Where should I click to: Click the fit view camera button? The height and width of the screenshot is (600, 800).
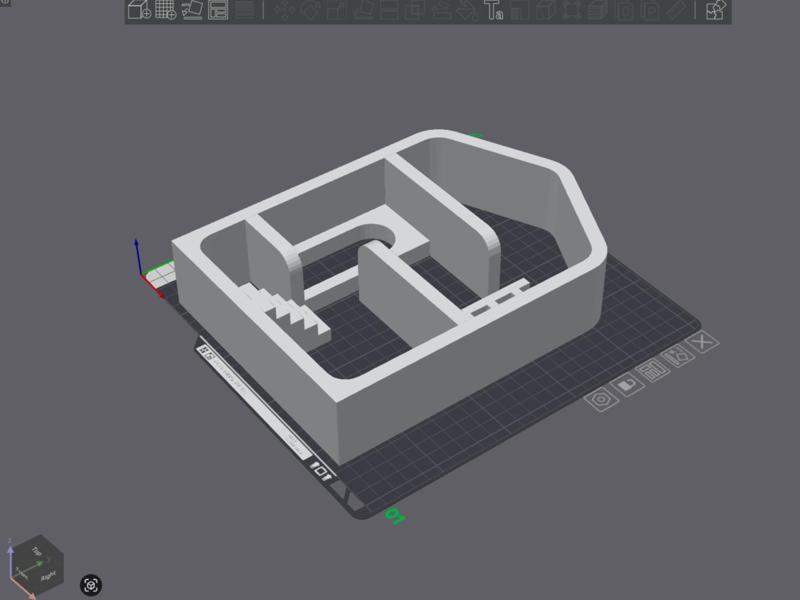[x=91, y=585]
